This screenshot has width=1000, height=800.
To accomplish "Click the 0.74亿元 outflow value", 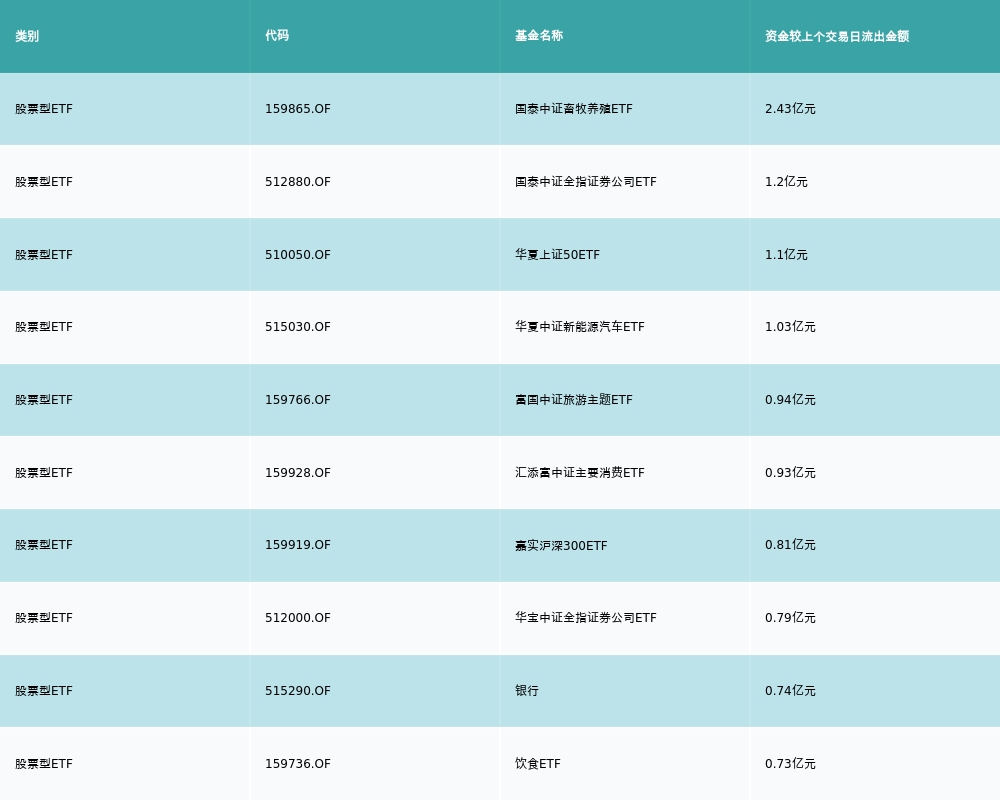I will pyautogui.click(x=790, y=691).
